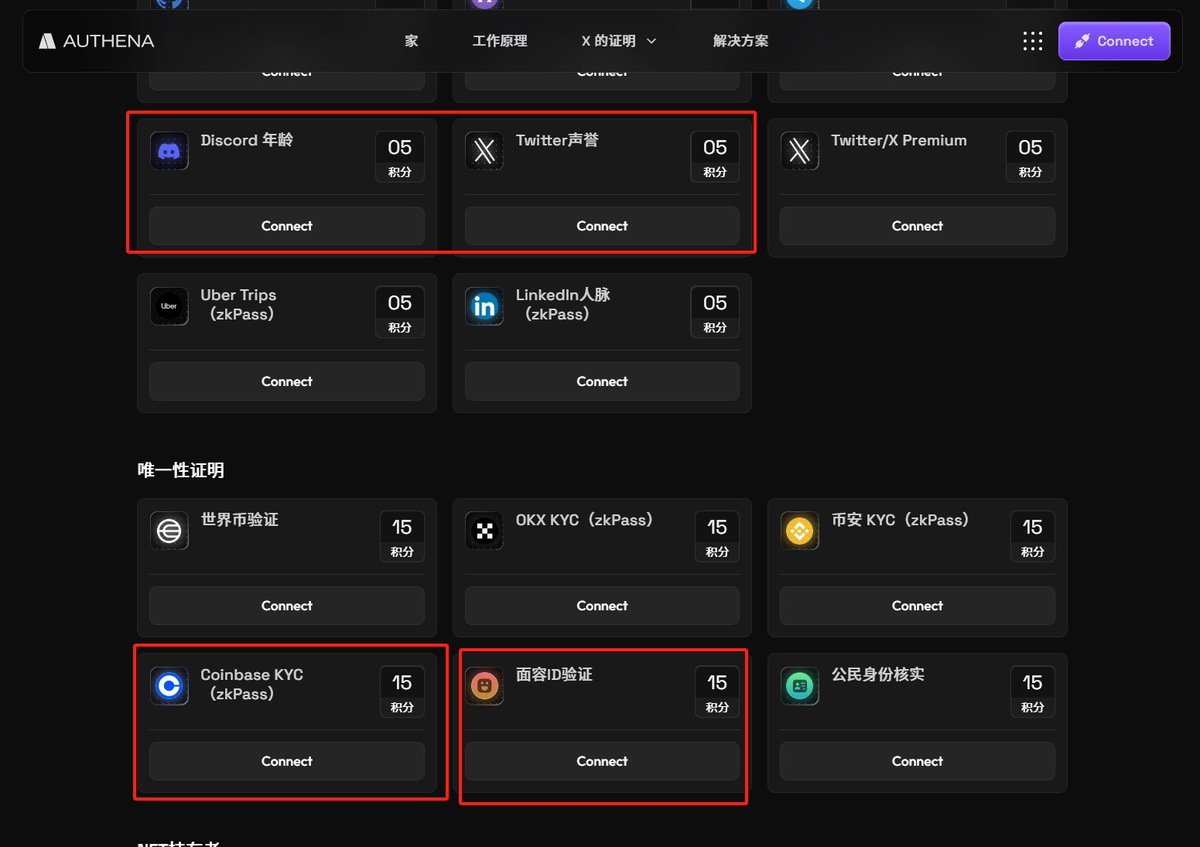
Task: Click the 世界币验证 title text
Action: pos(239,520)
